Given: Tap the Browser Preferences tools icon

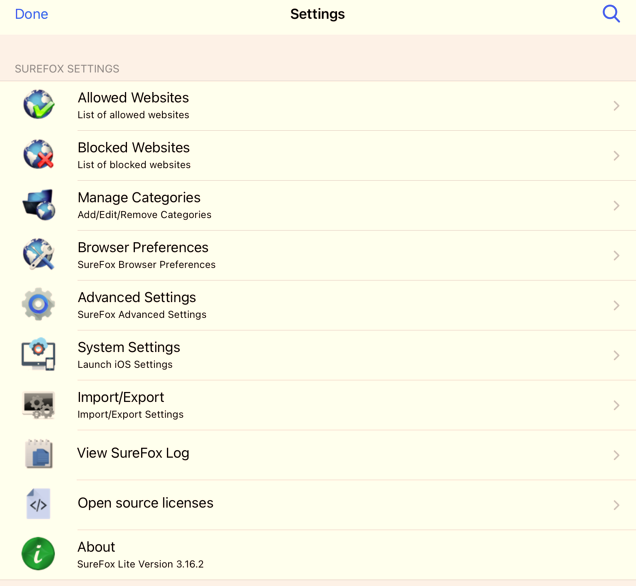Looking at the screenshot, I should tap(38, 255).
